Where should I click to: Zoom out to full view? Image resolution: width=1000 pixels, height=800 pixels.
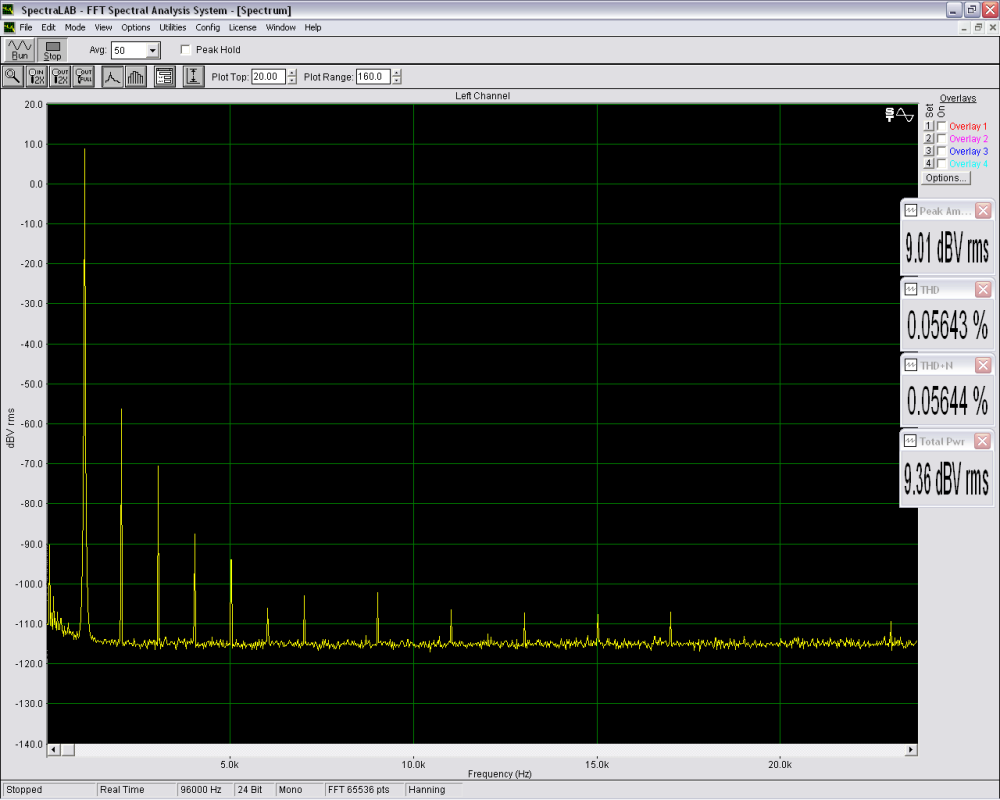[84, 77]
